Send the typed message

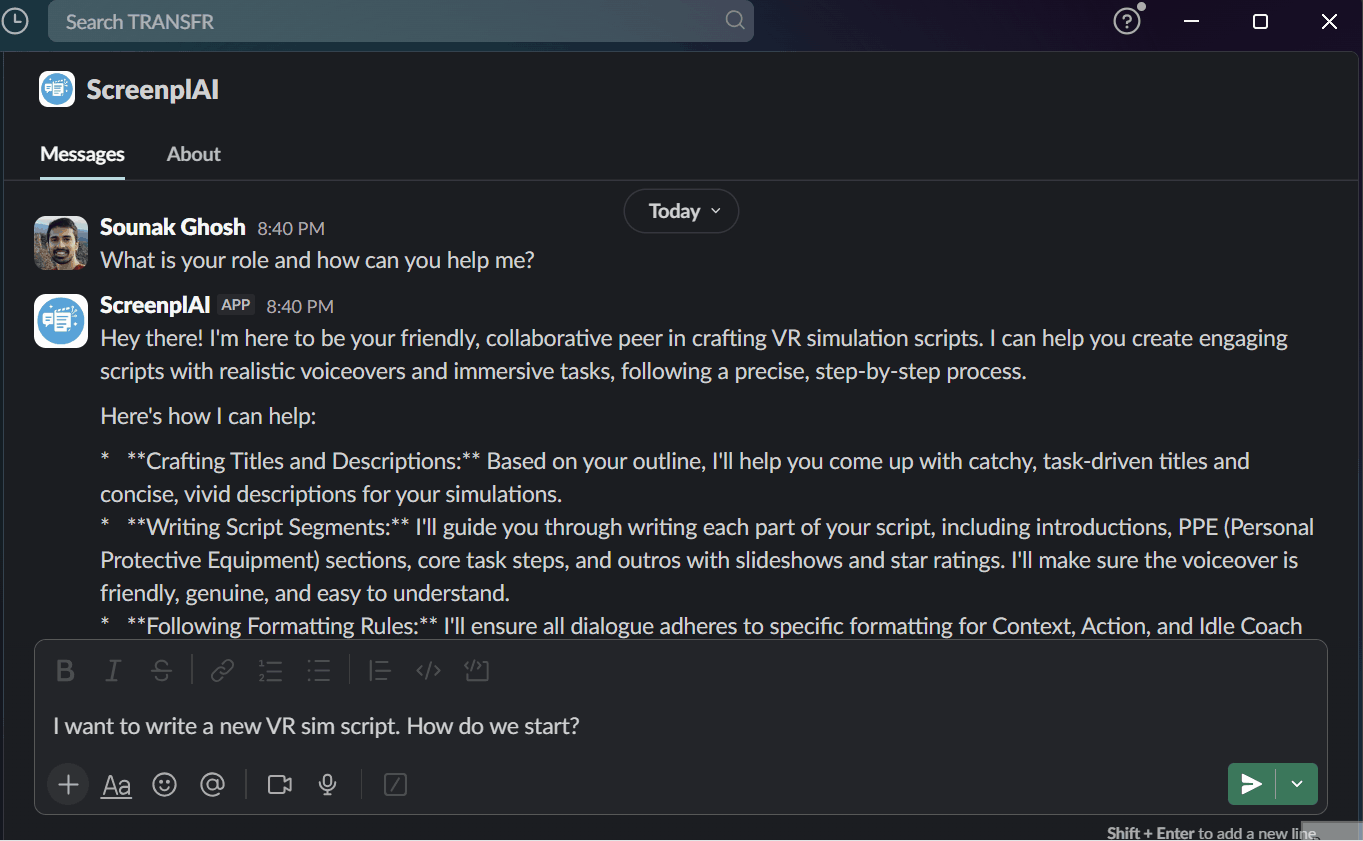pyautogui.click(x=1251, y=784)
